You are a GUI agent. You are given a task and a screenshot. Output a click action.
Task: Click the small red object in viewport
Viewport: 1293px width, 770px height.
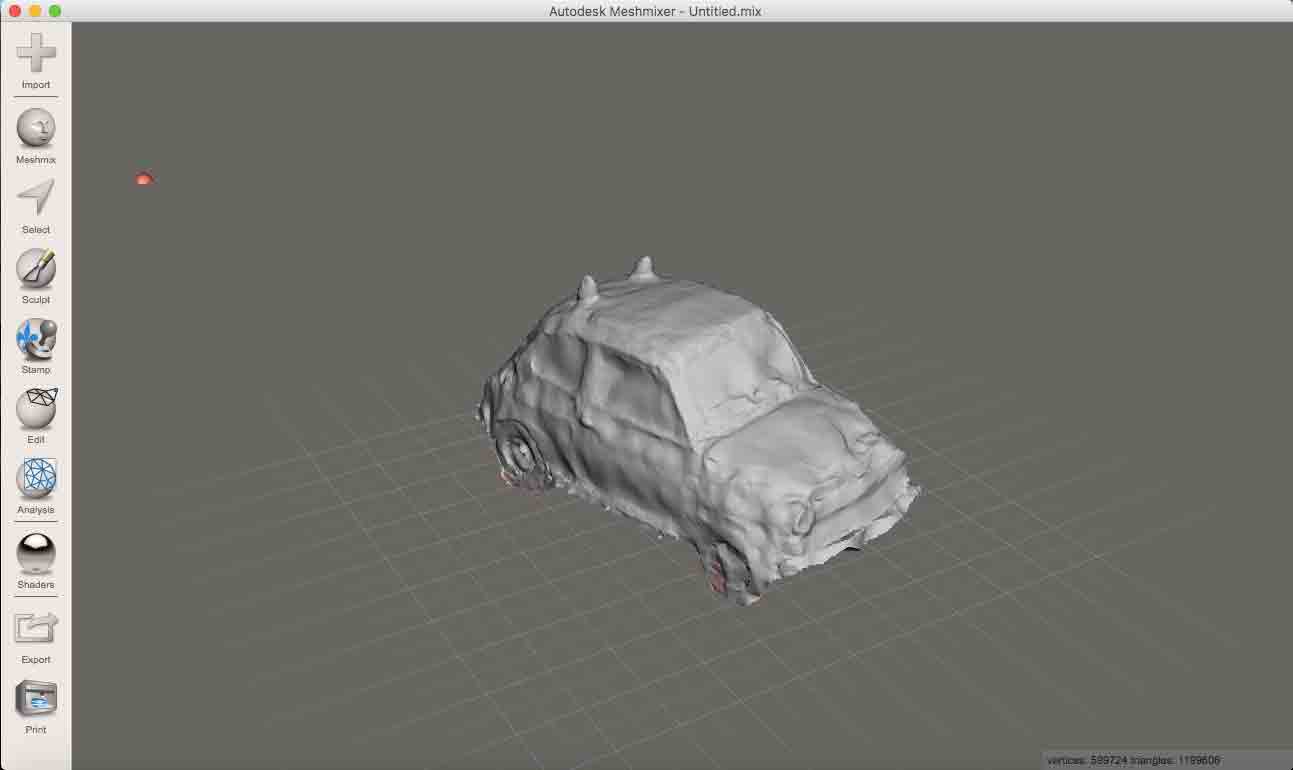[144, 179]
